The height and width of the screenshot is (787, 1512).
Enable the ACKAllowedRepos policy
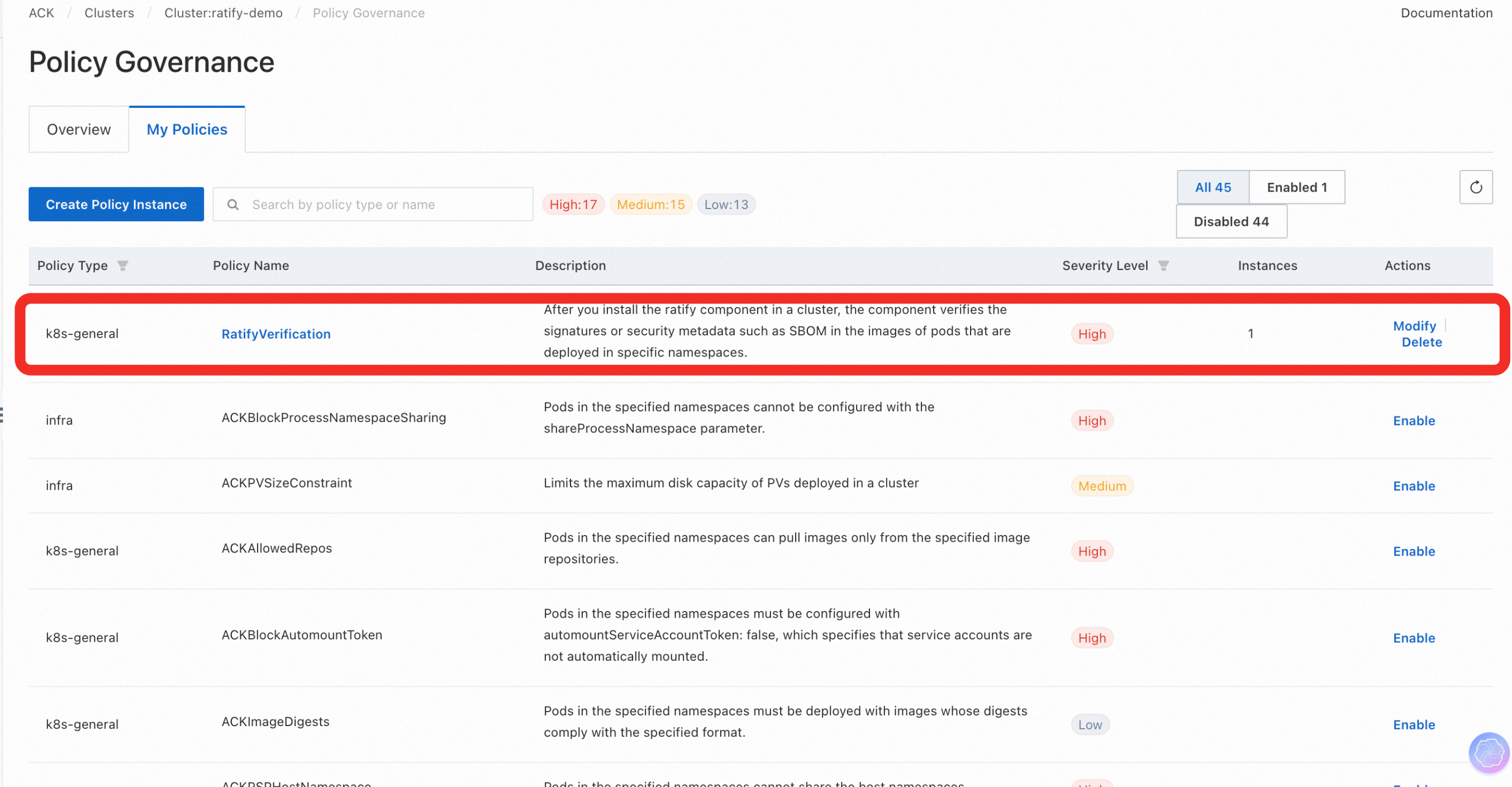[x=1414, y=551]
